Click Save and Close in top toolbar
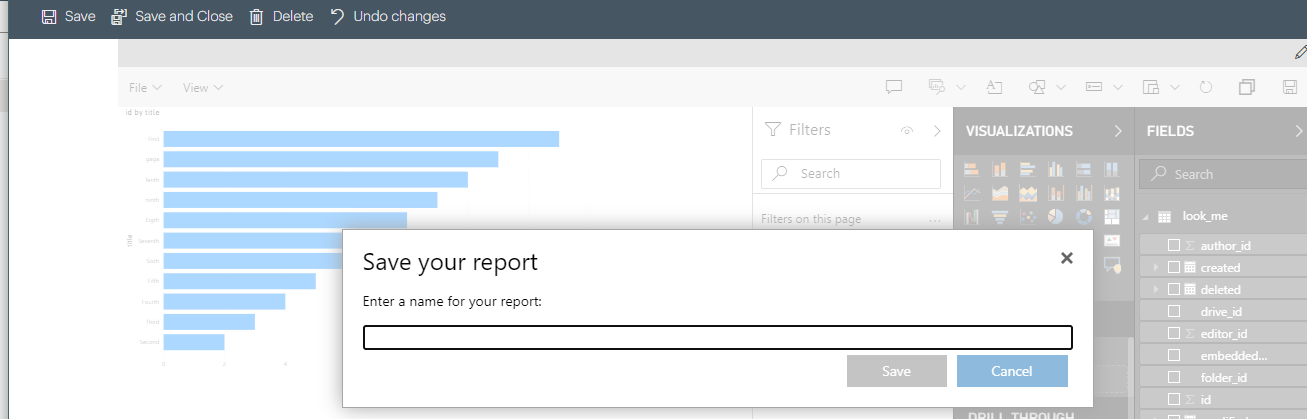 coord(171,16)
